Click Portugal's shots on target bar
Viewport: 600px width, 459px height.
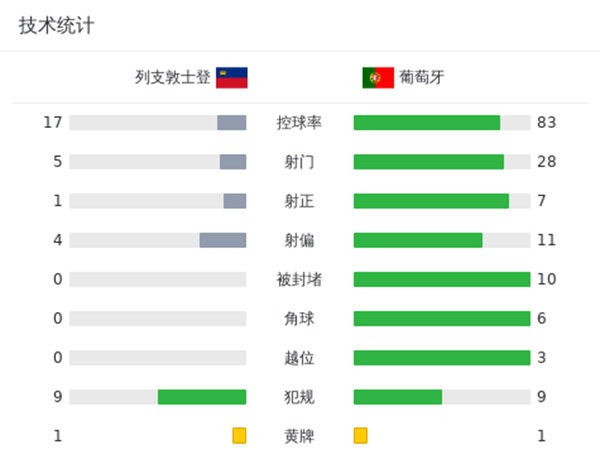431,201
